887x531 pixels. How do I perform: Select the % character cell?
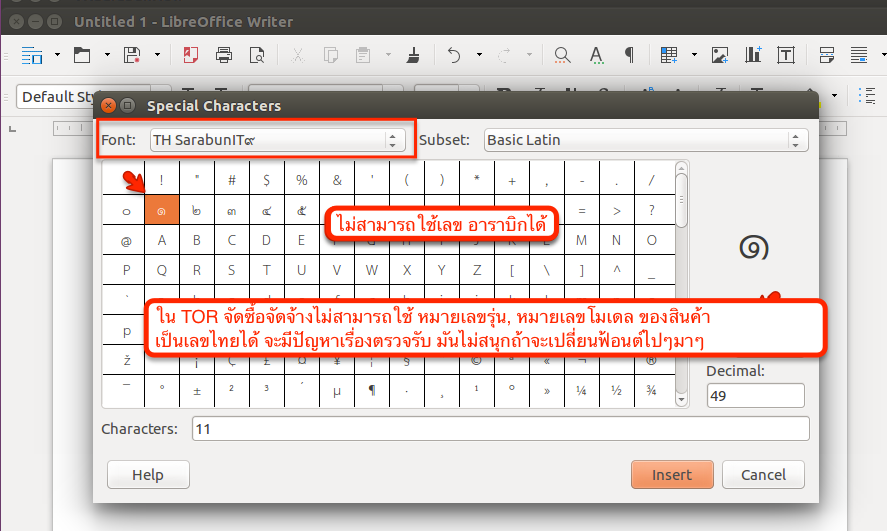coord(302,180)
